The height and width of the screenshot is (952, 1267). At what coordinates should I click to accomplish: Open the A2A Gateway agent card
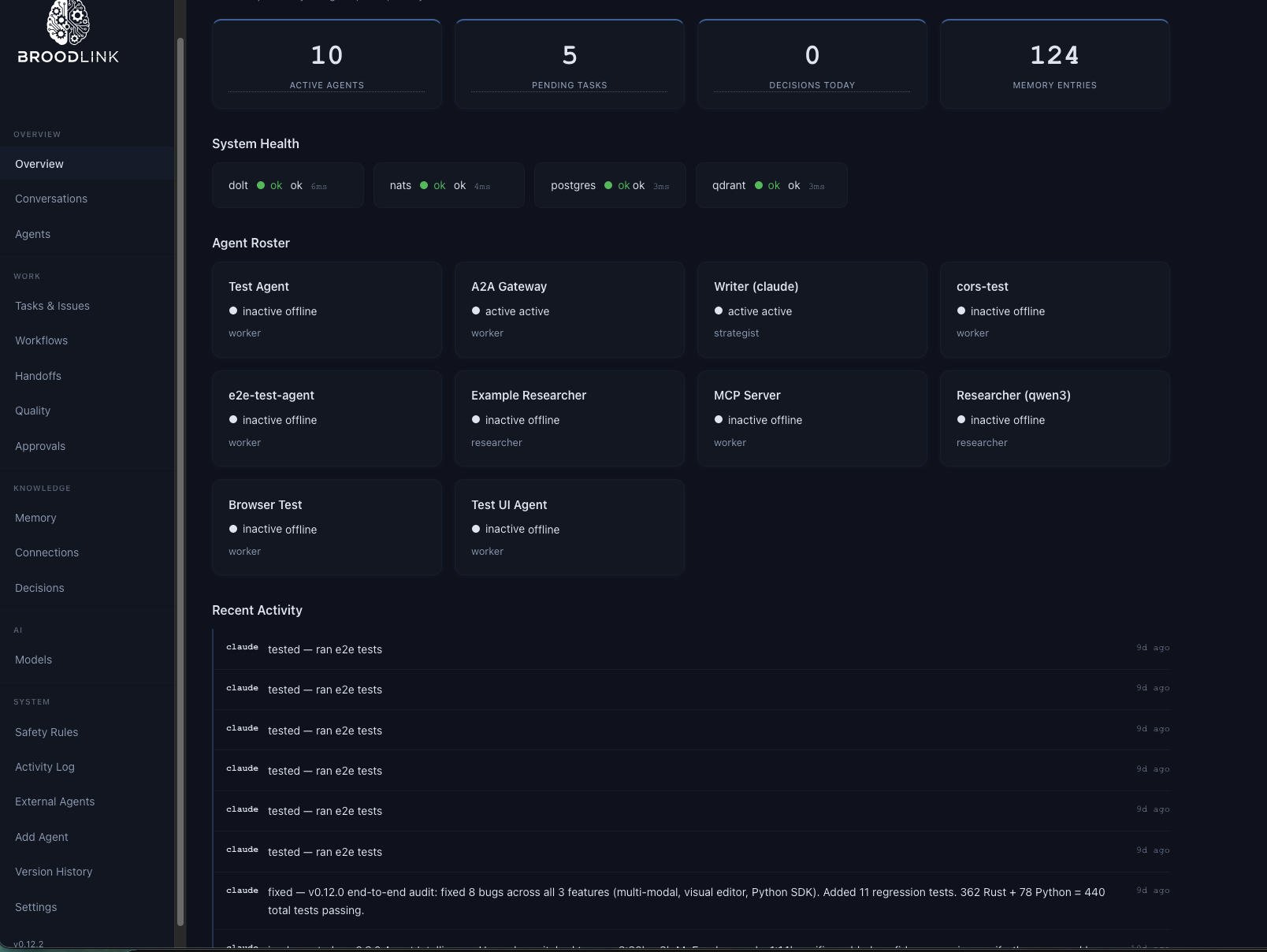click(570, 310)
